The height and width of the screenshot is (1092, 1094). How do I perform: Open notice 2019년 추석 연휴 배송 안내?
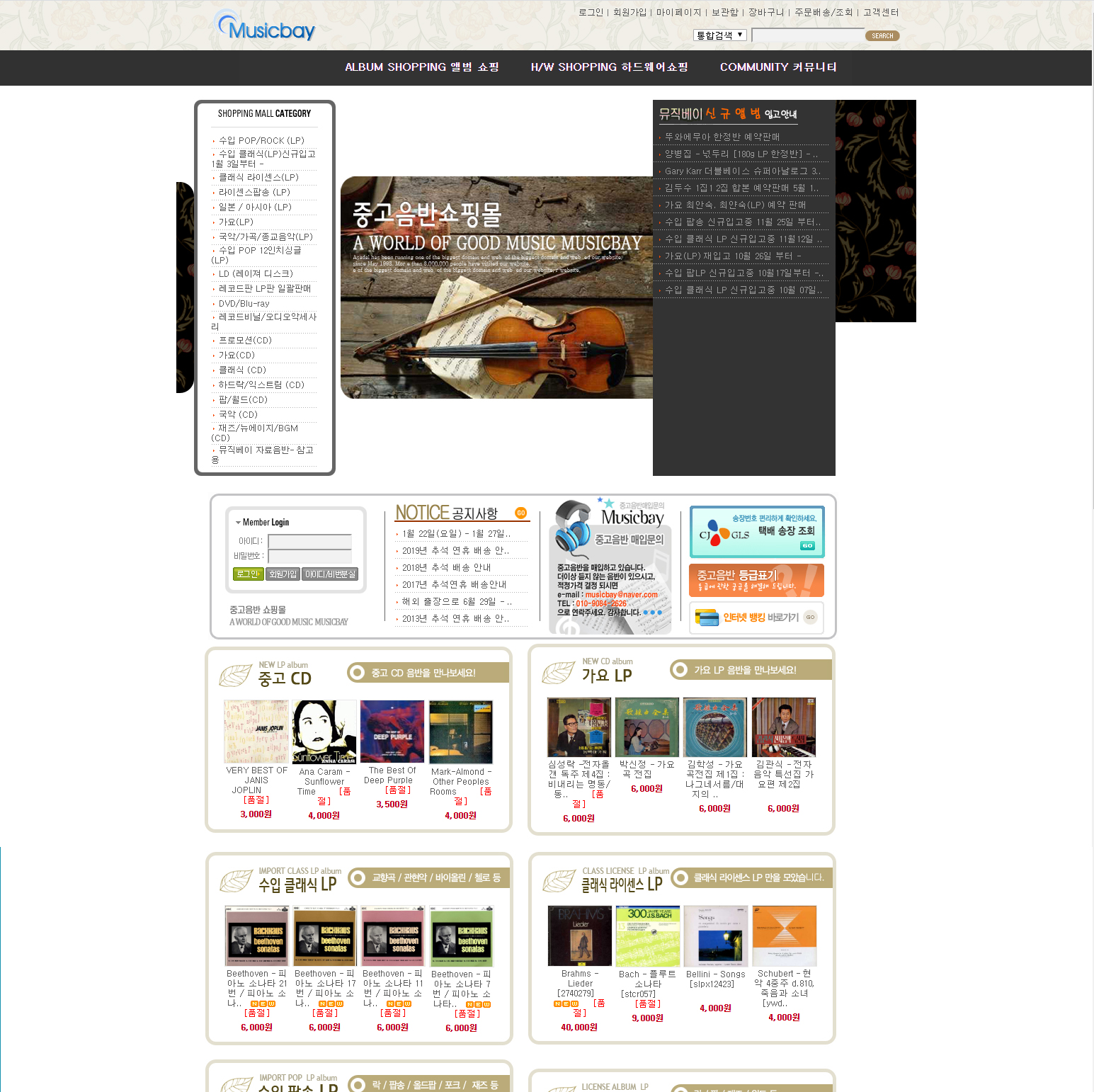click(x=455, y=550)
